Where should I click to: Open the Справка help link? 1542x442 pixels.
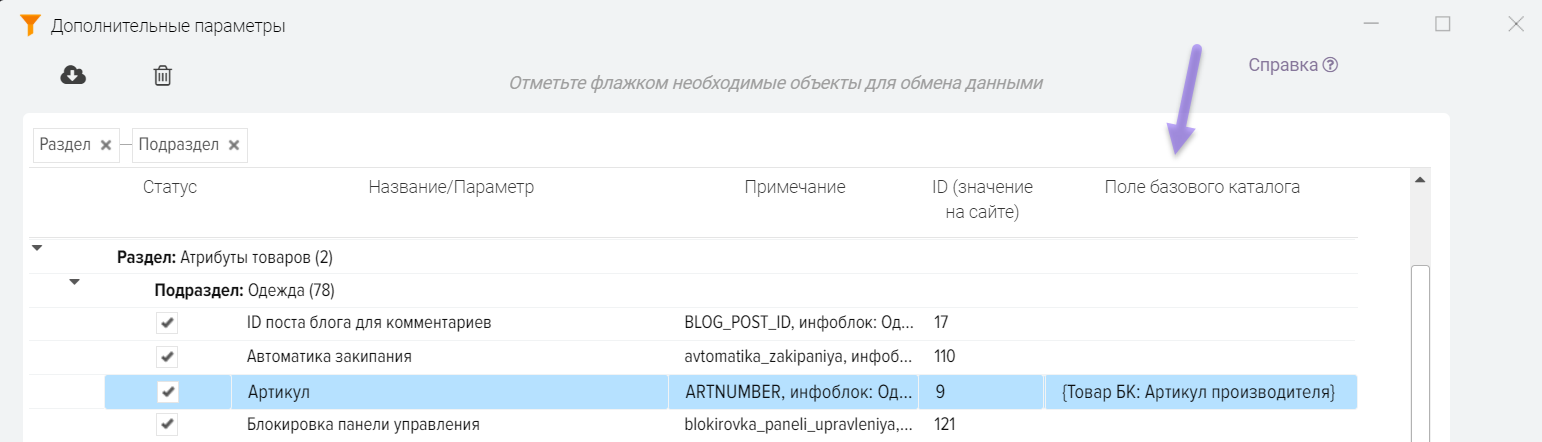point(1292,65)
